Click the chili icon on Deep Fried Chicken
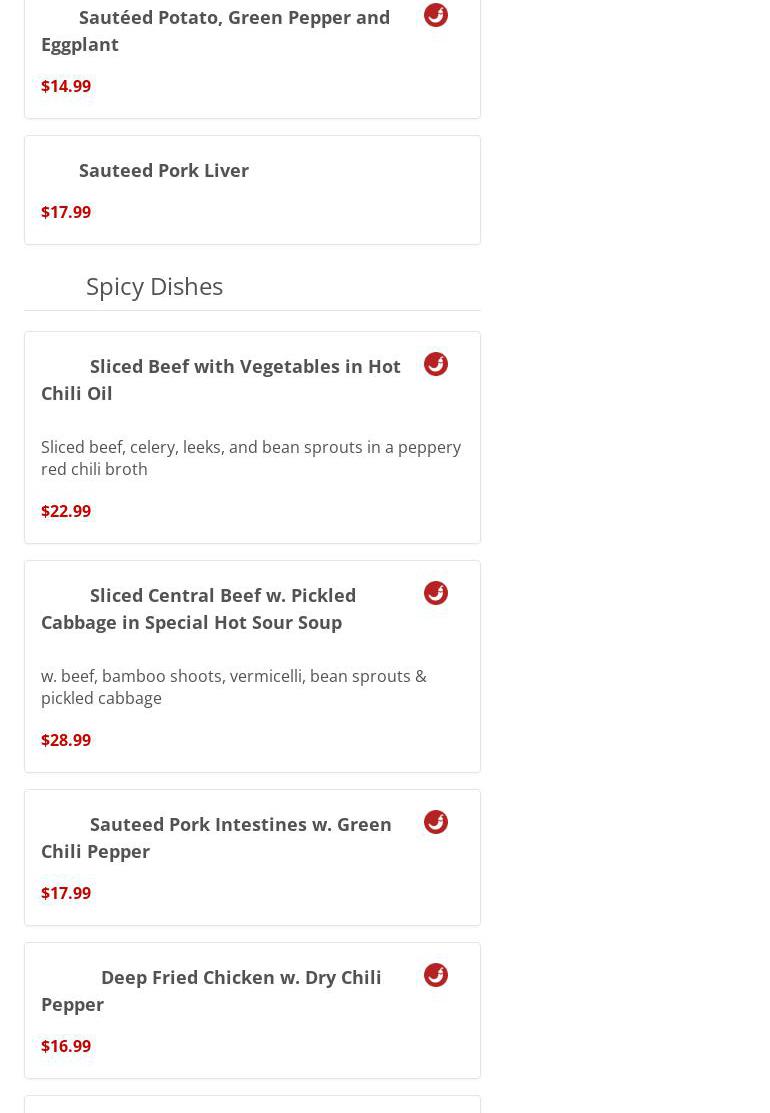Image resolution: width=770 pixels, height=1113 pixels. point(436,975)
